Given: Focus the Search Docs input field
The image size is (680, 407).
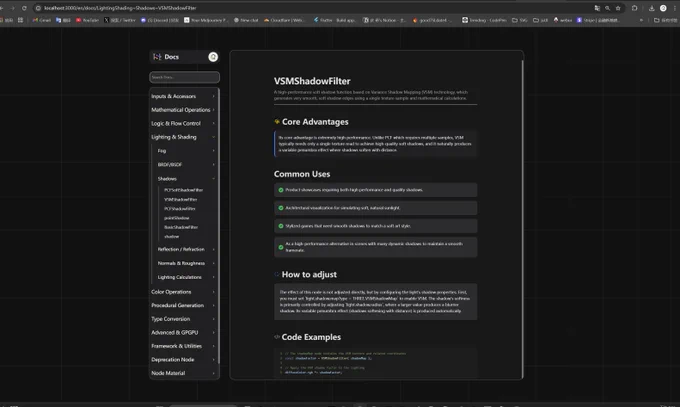Looking at the screenshot, I should coord(184,77).
